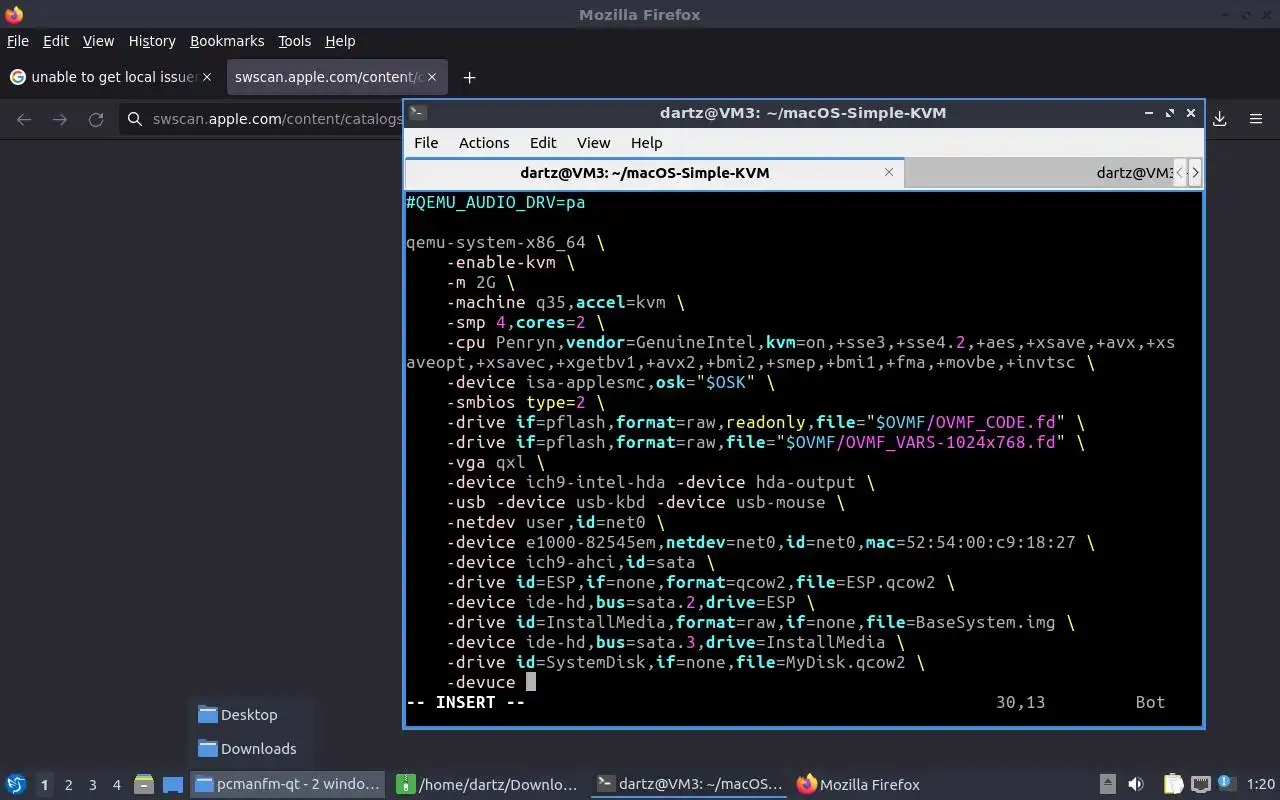
Task: Click '#QEMU_AUDIO_DRV=pa' comment line
Action: (495, 202)
